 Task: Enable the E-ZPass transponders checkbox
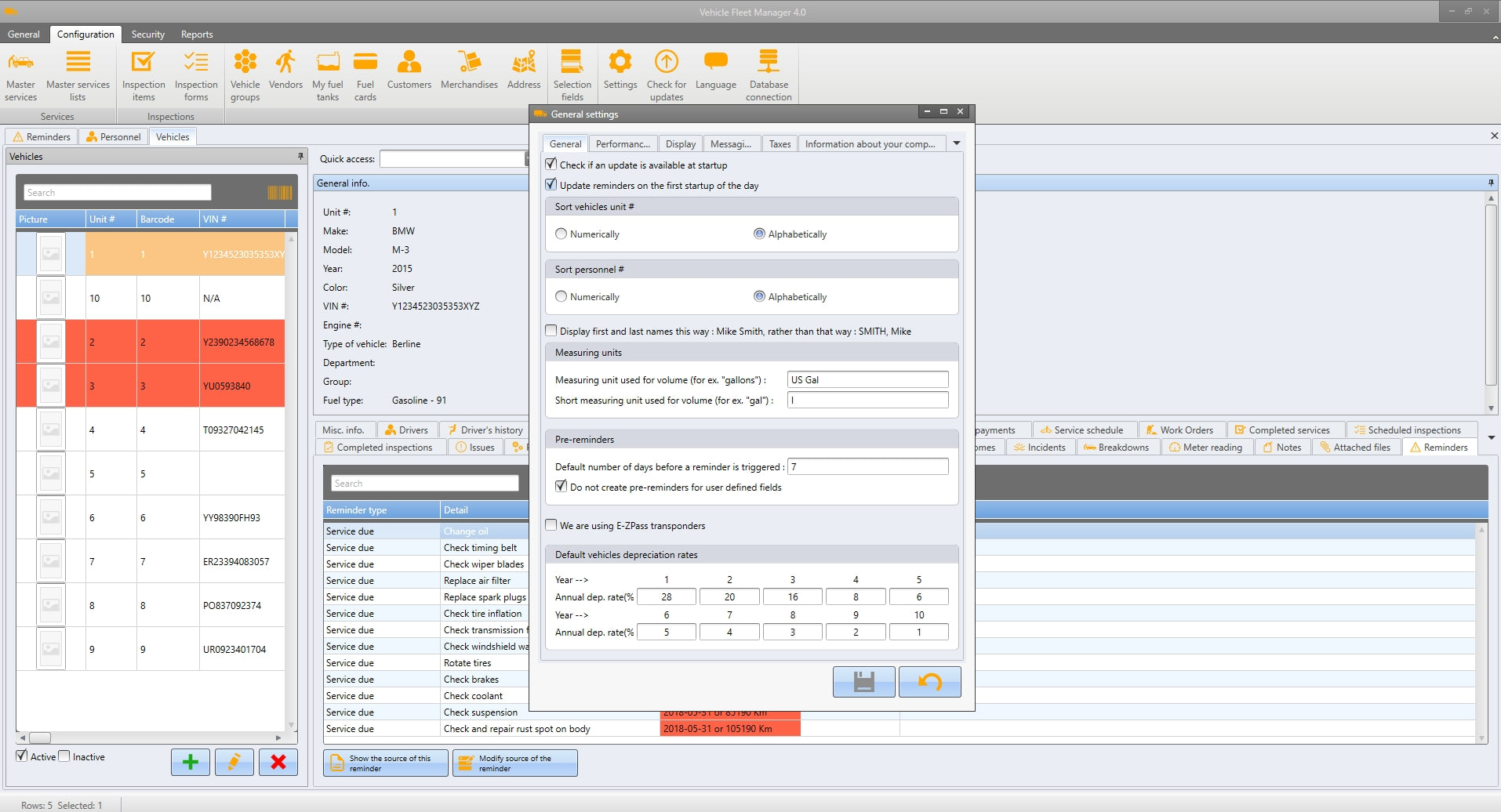(551, 525)
